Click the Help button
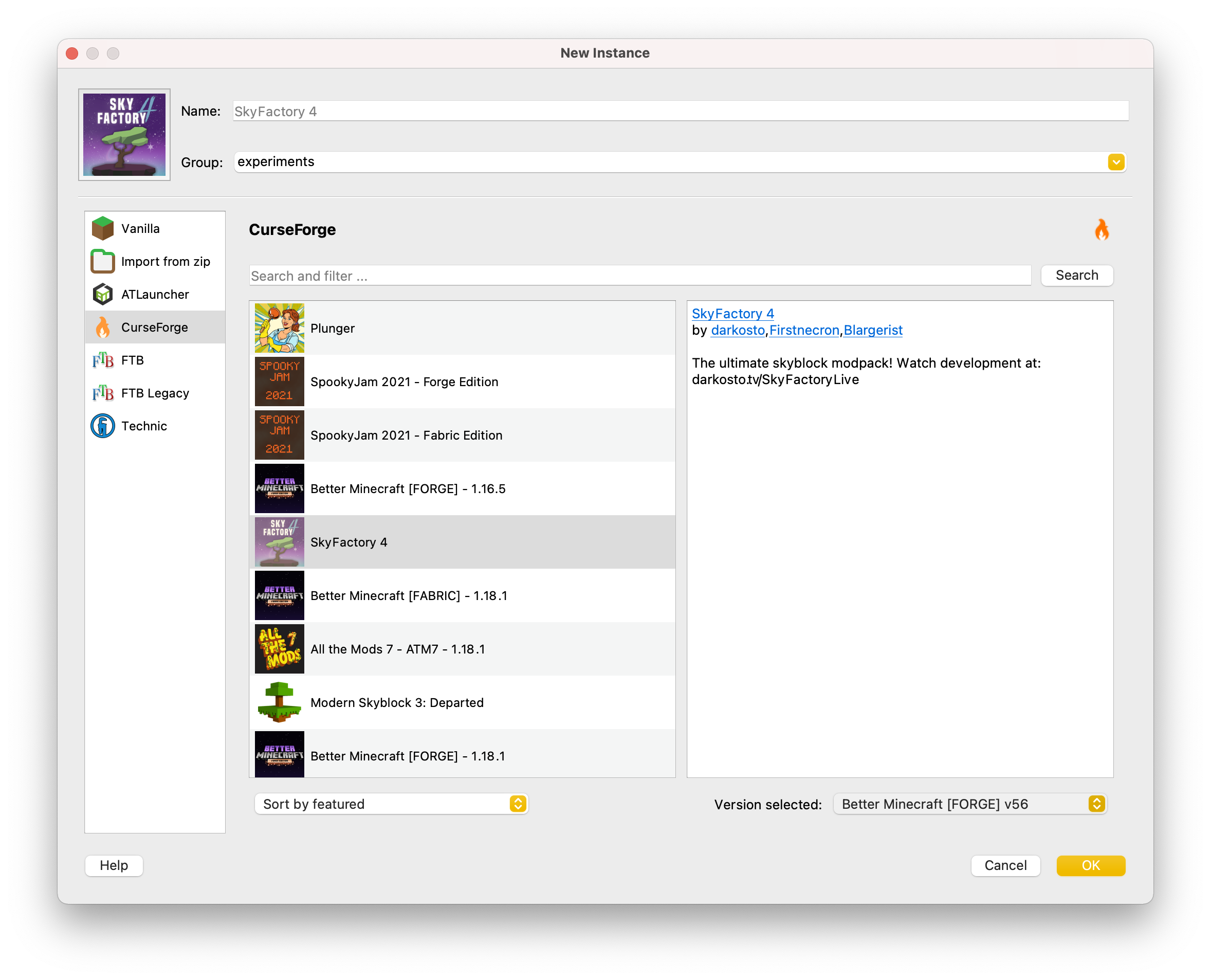1211x980 pixels. click(x=114, y=865)
